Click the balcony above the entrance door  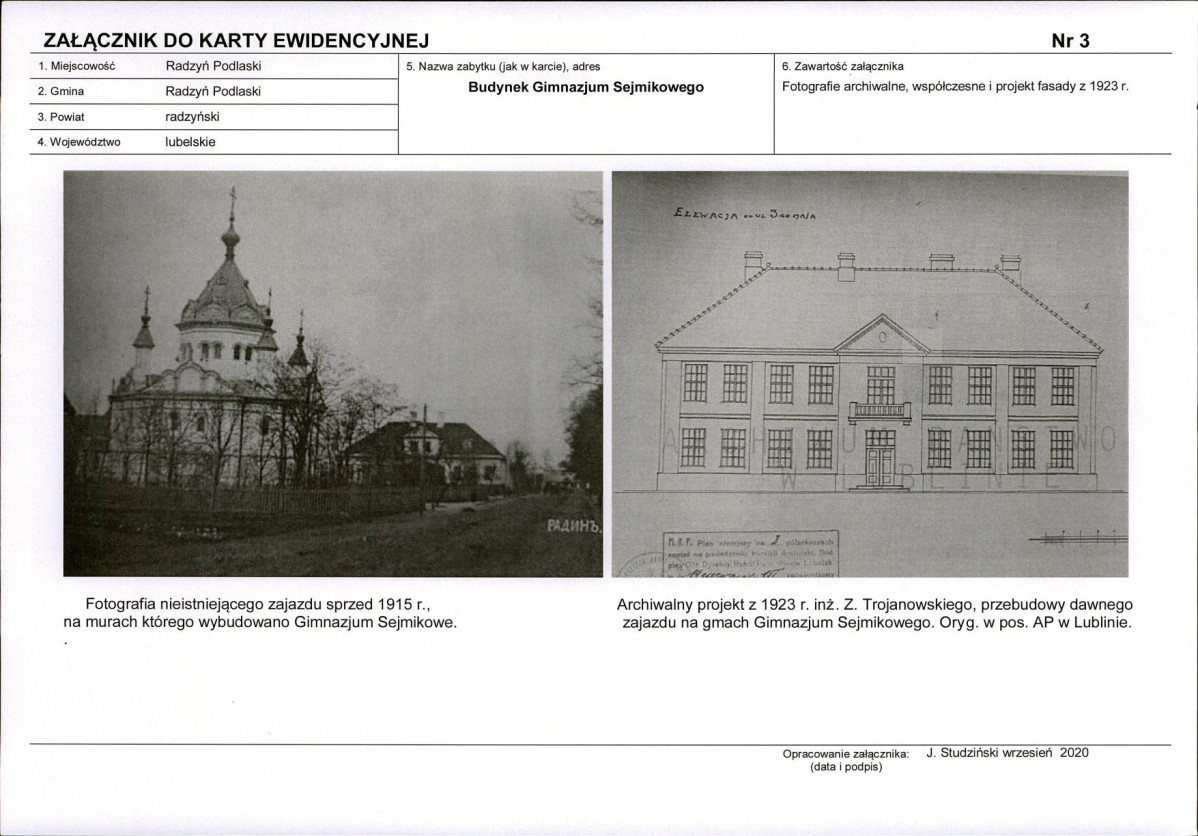[x=879, y=413]
